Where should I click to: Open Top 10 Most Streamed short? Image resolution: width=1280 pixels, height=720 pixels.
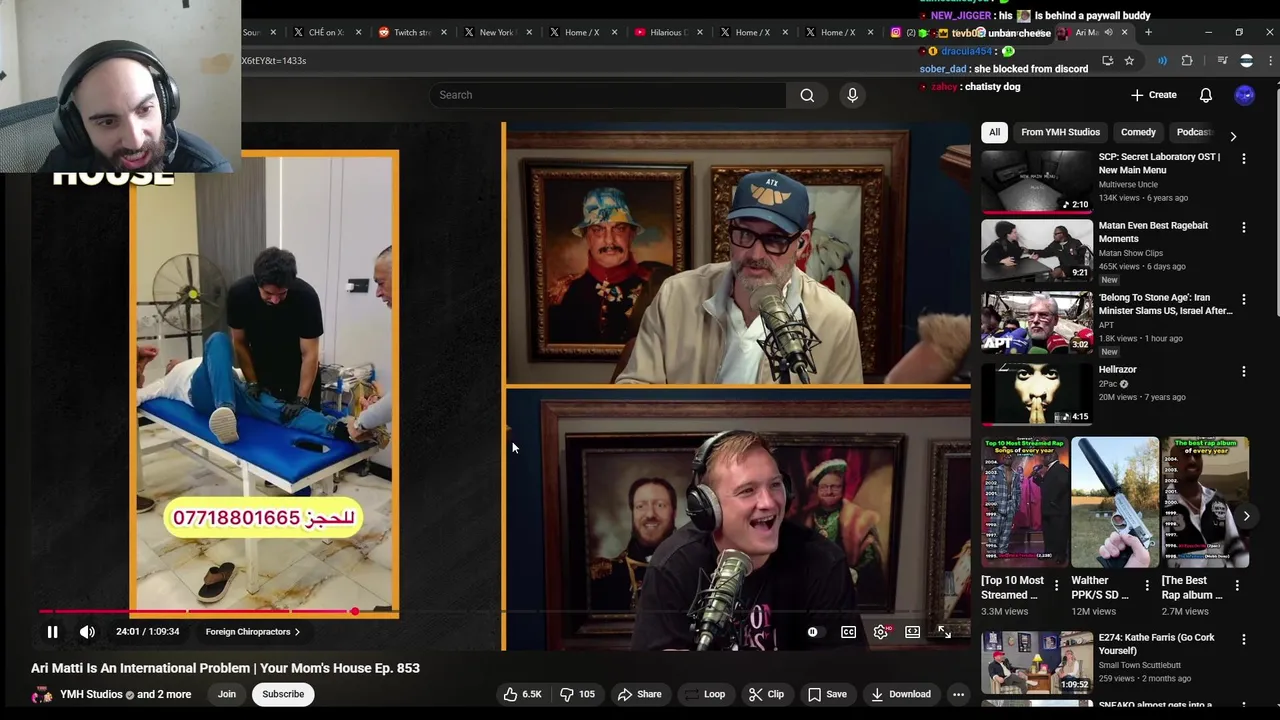pyautogui.click(x=1024, y=502)
